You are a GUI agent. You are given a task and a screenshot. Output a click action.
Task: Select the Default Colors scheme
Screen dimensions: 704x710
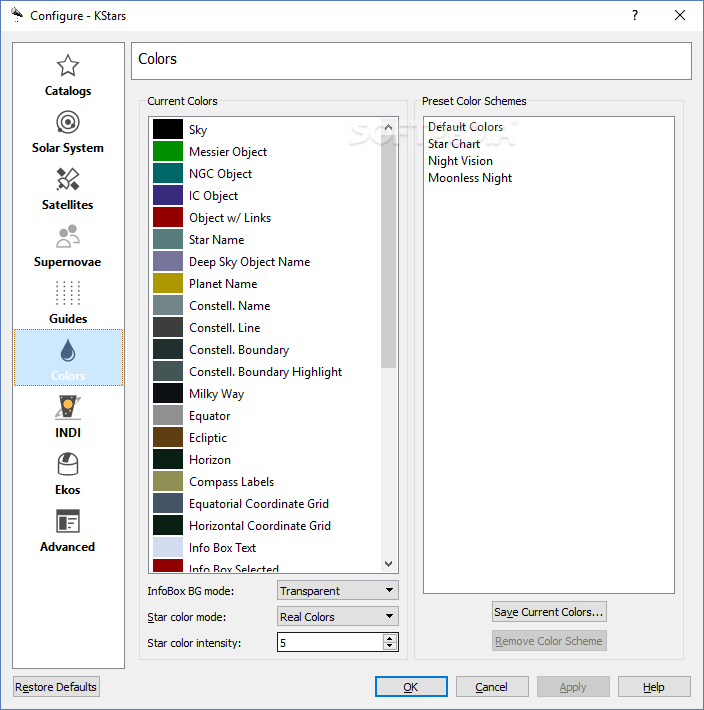tap(465, 127)
